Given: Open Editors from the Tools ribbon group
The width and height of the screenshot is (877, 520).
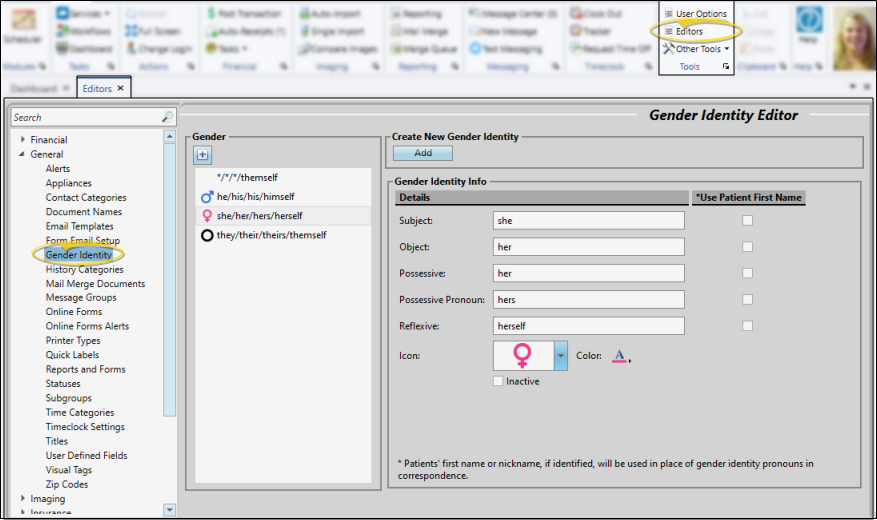Looking at the screenshot, I should coord(689,31).
